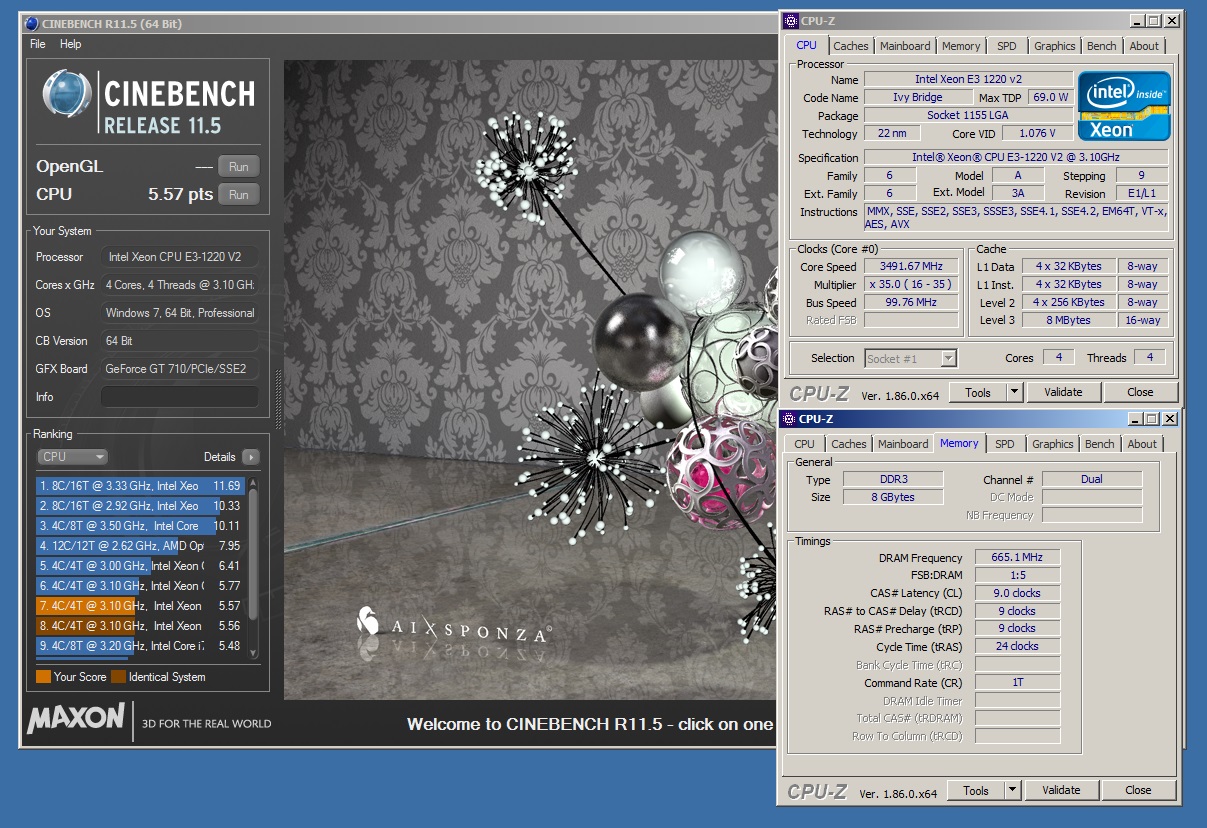Switch to Graphics tab in lower CPU-Z
This screenshot has height=828, width=1207.
coord(1053,444)
